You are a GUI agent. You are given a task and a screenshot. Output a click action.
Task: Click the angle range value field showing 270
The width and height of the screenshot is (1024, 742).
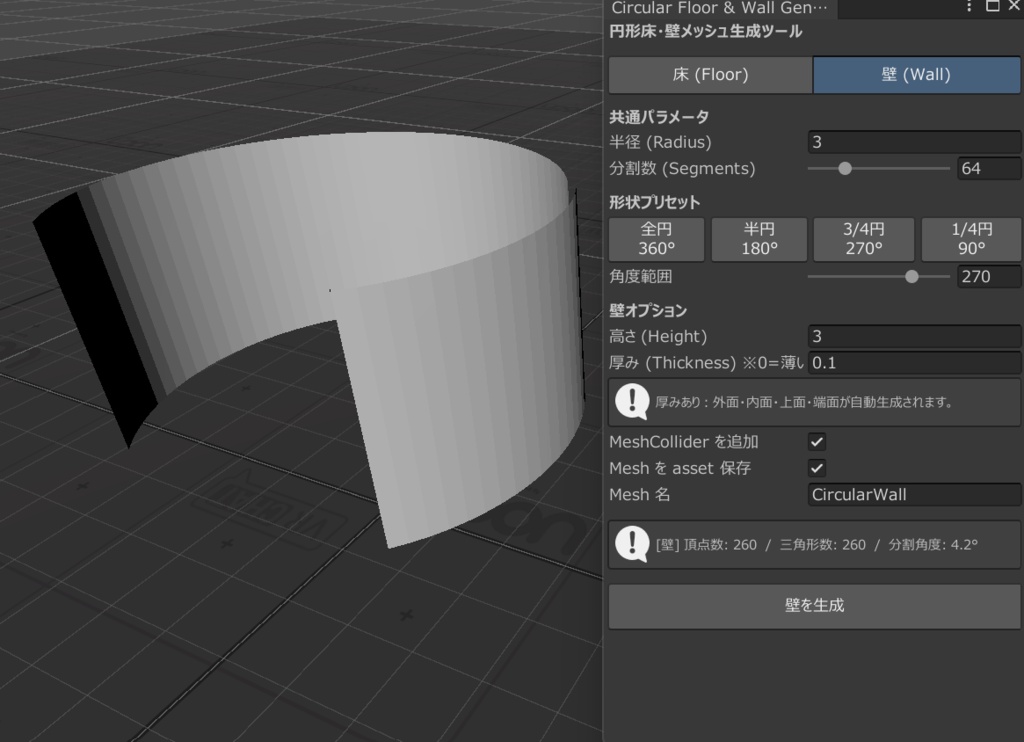989,276
